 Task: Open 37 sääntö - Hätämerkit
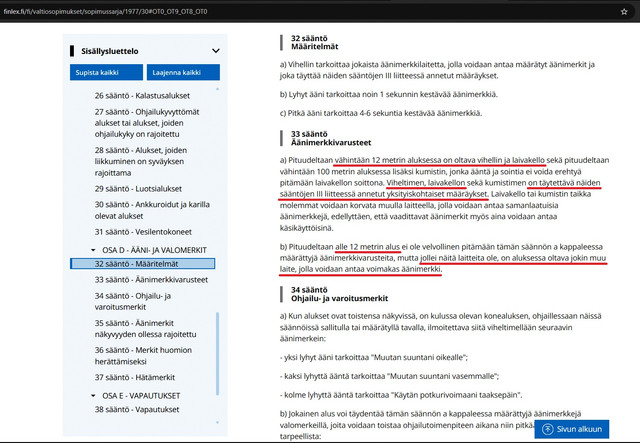tap(135, 377)
